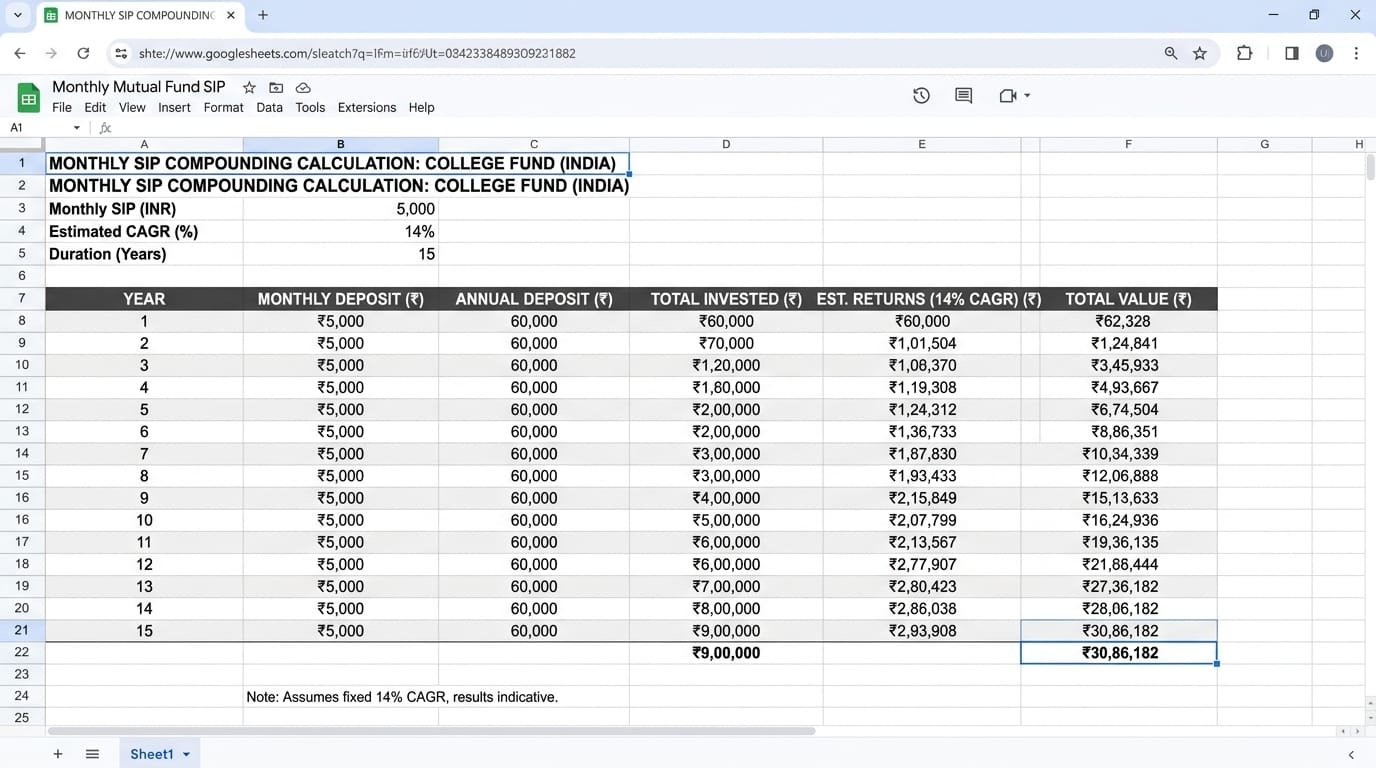Open the Data menu
Screen dimensions: 1376x768
point(269,107)
